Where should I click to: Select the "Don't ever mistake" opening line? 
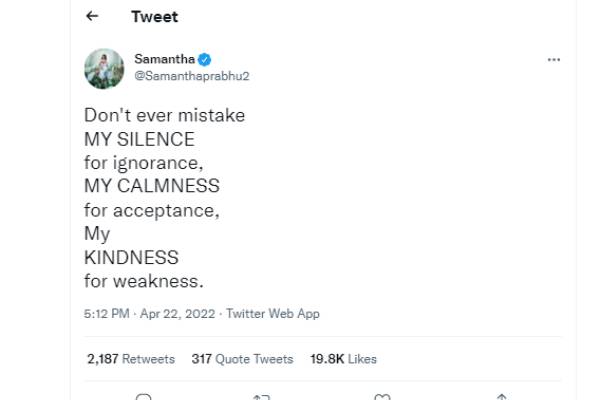[164, 115]
